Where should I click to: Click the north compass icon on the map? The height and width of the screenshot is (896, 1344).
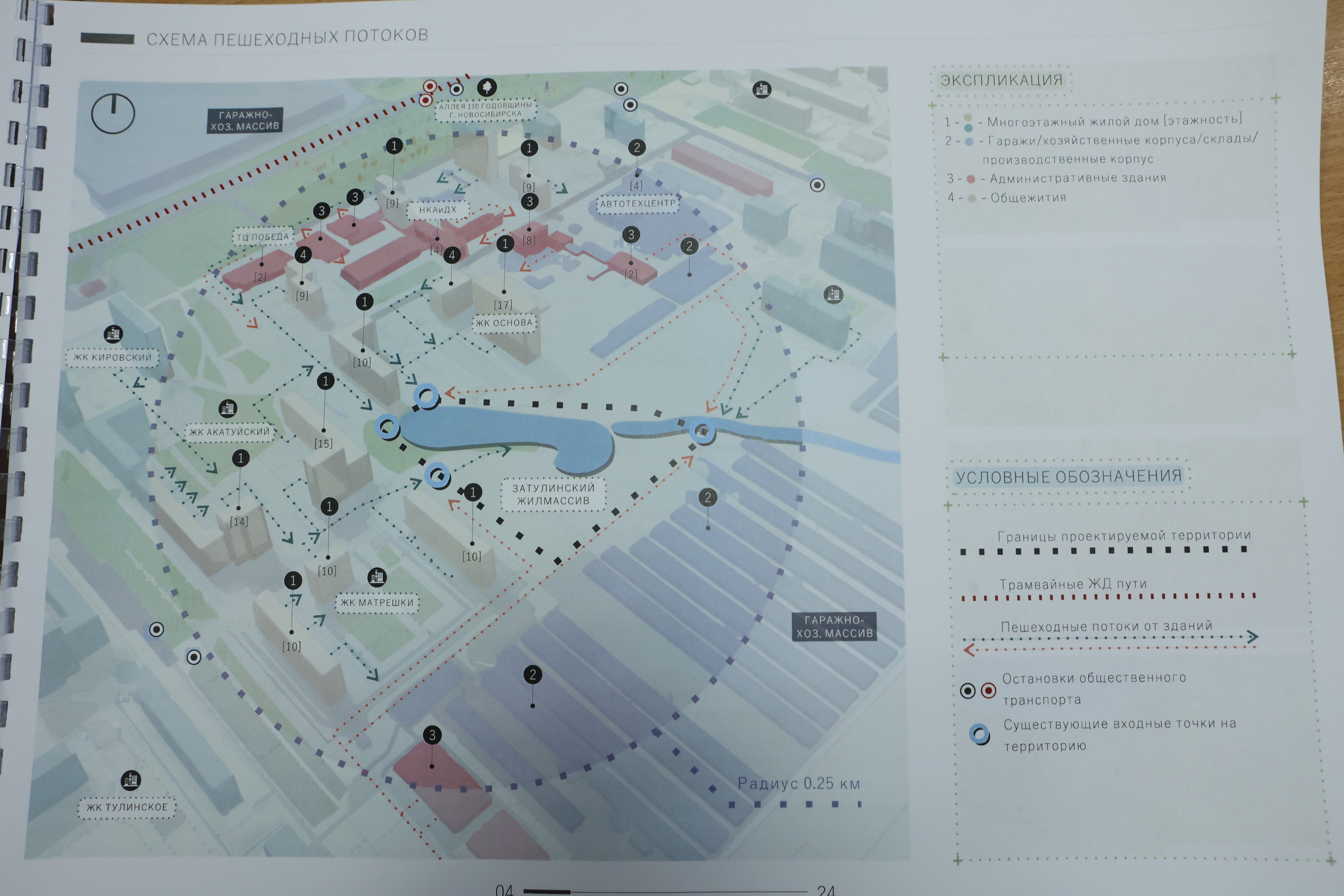tap(113, 114)
